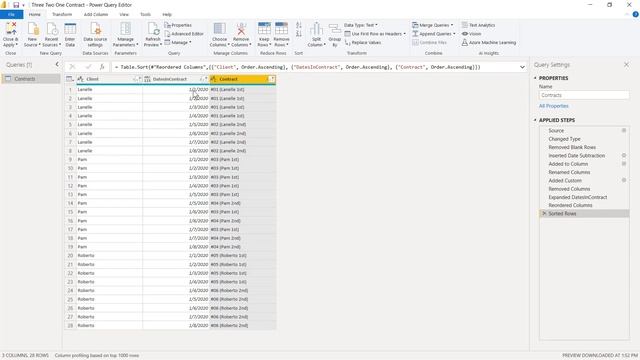Screen dimensions: 640x360
Task: Open Source step settings gear
Action: point(624,131)
